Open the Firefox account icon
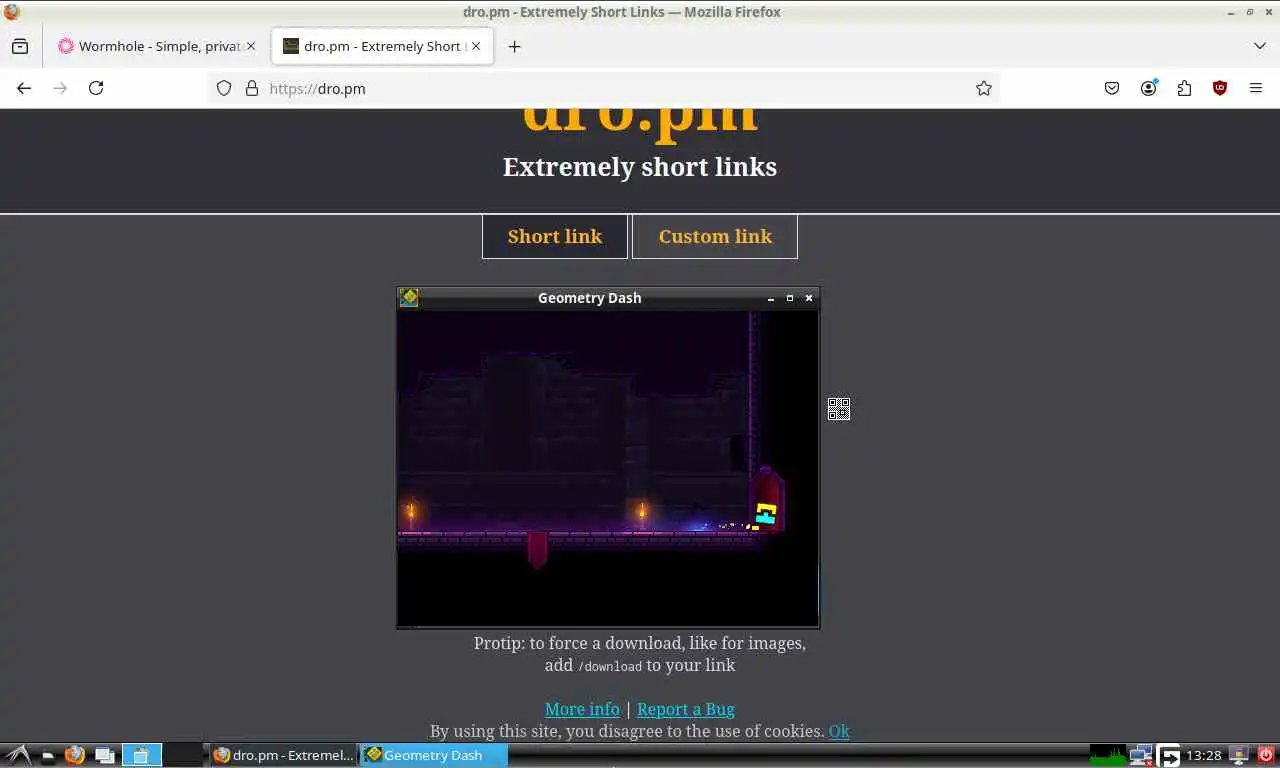 (1148, 88)
